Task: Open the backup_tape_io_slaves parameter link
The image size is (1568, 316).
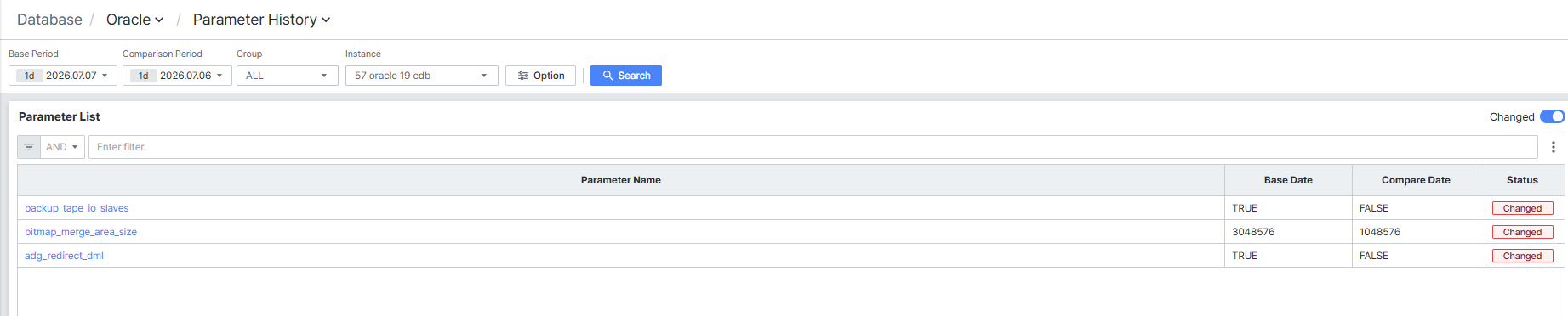Action: point(77,208)
